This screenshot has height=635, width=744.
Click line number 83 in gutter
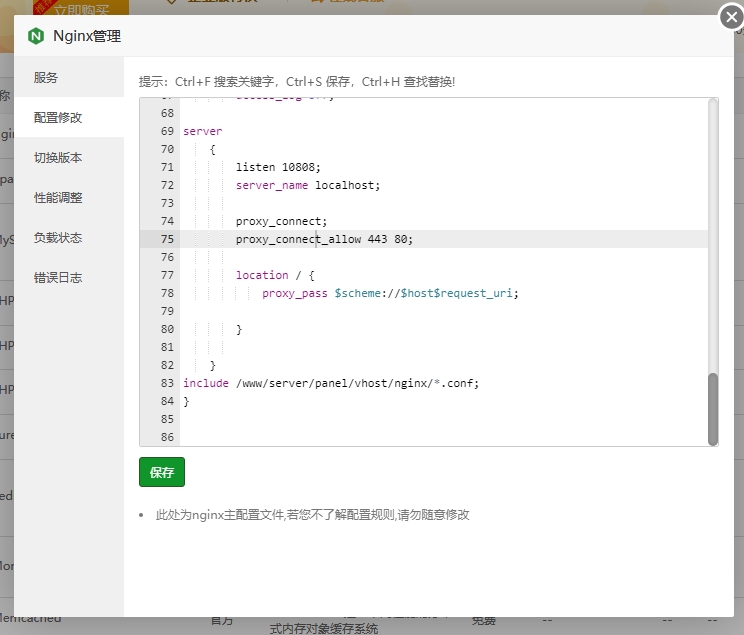pos(167,383)
